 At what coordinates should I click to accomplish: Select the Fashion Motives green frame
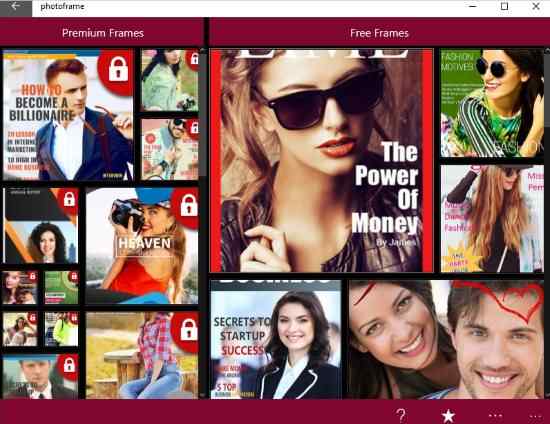click(x=492, y=103)
